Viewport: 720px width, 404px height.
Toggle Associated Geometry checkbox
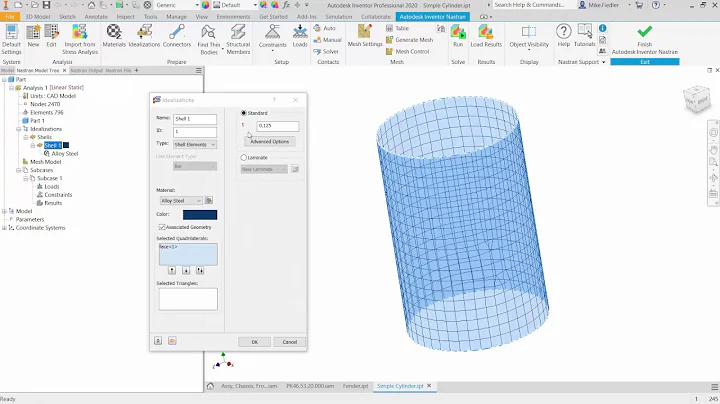[162, 227]
